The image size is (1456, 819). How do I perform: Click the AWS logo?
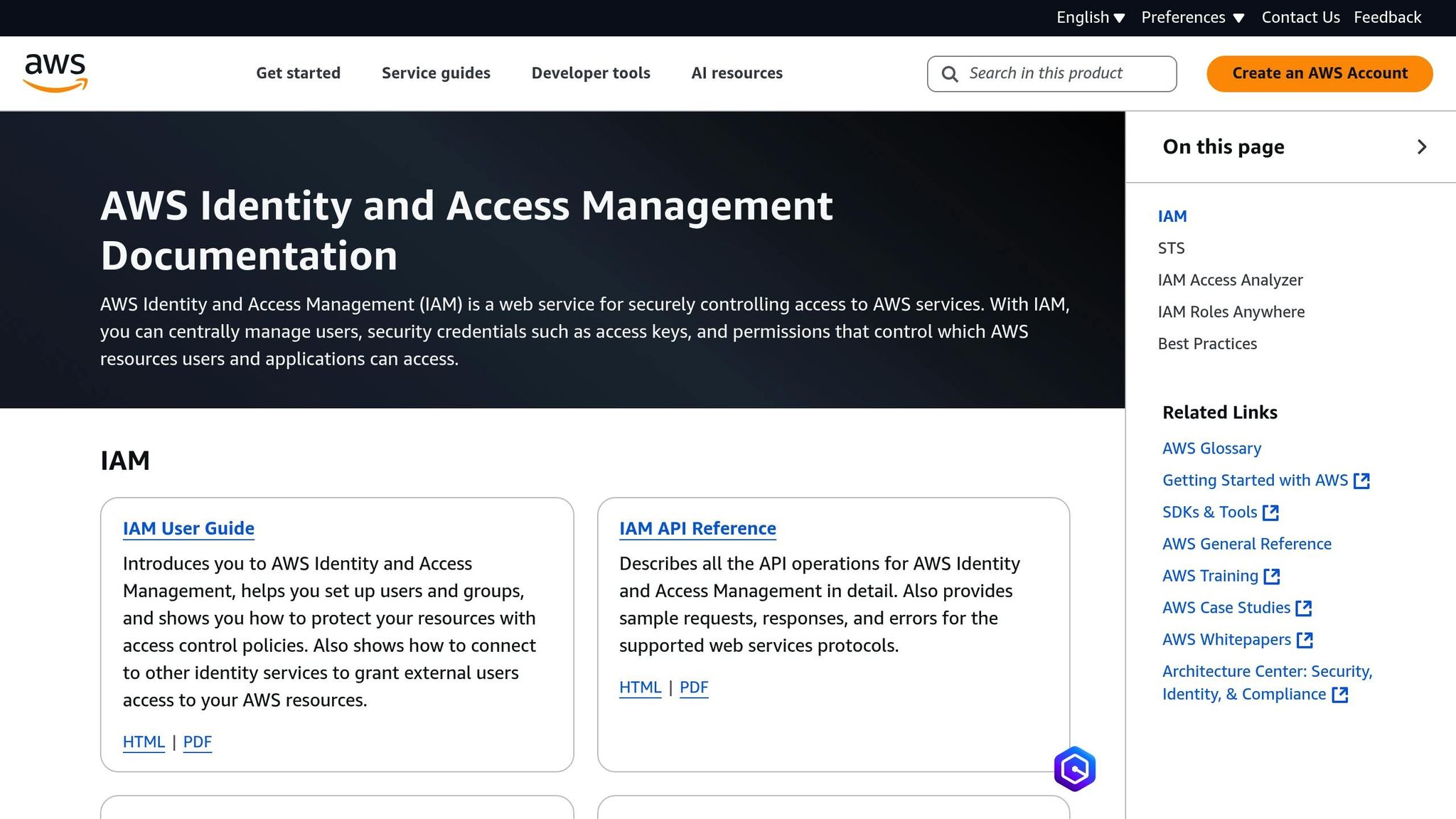tap(55, 73)
